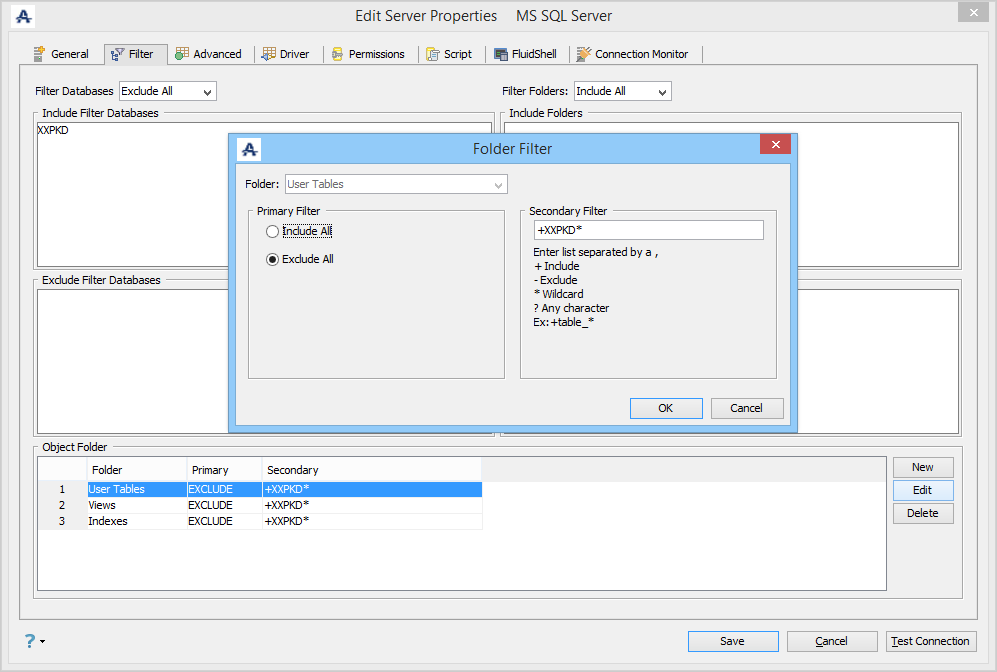
Task: Switch to the Script tab
Action: (x=449, y=54)
